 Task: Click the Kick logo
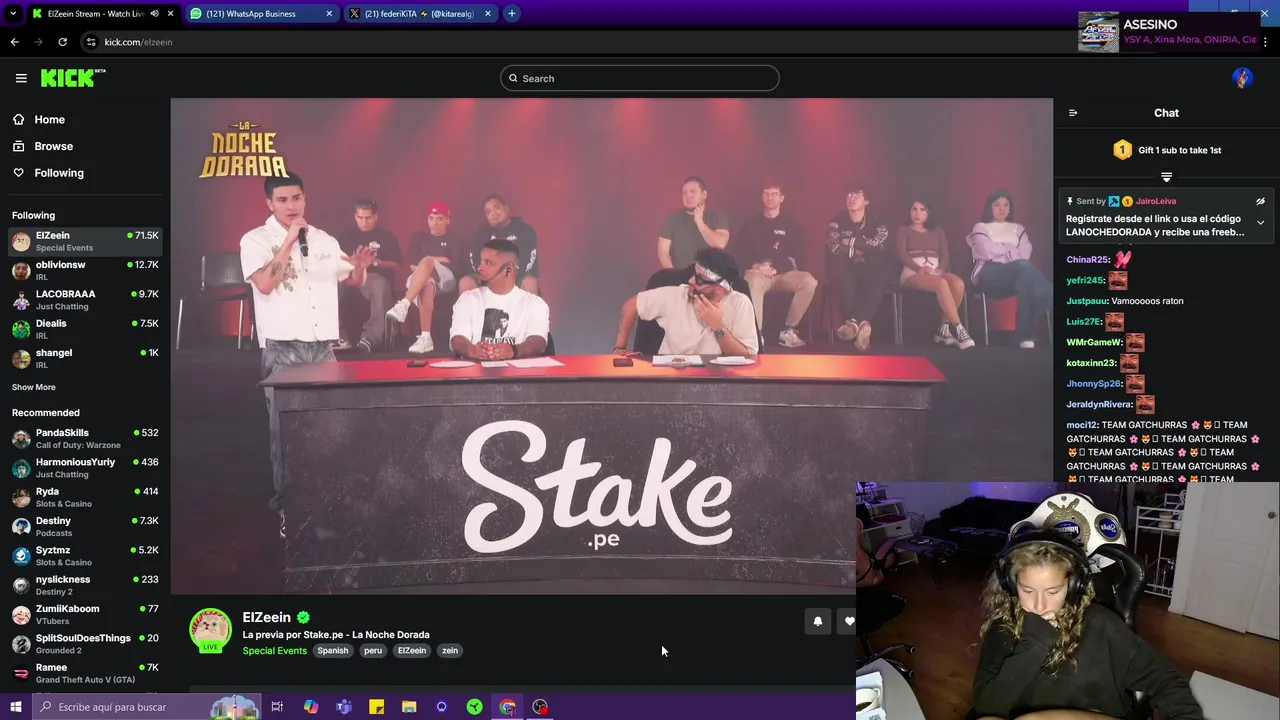[x=73, y=78]
